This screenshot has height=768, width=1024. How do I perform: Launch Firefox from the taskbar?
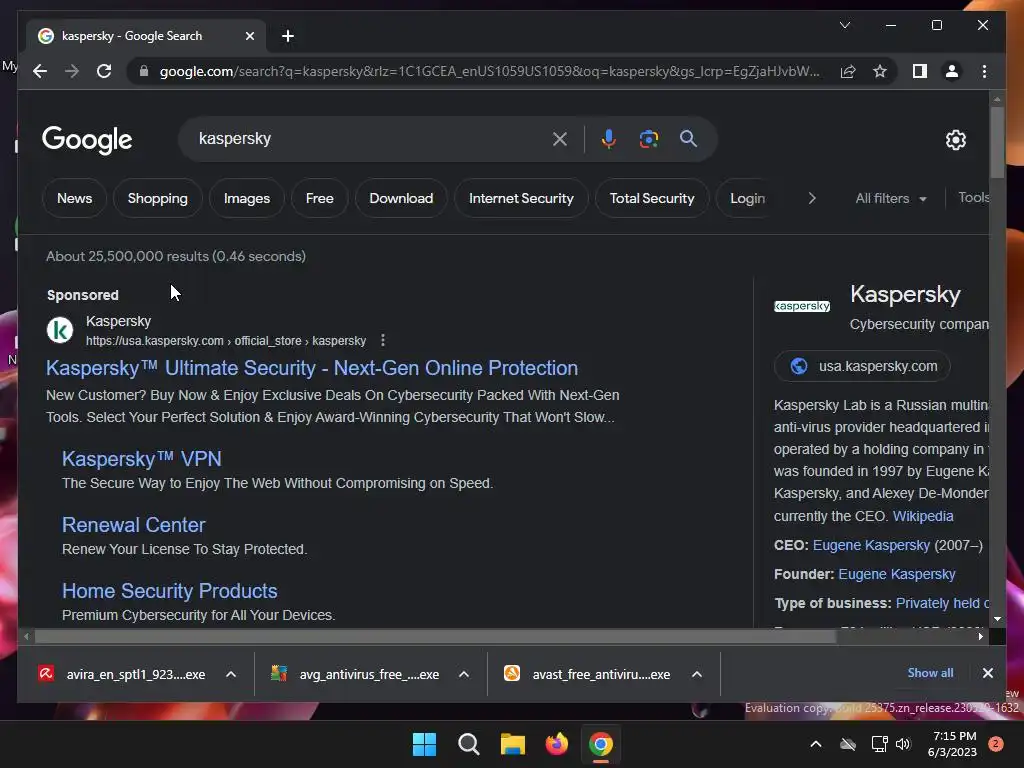(x=556, y=744)
